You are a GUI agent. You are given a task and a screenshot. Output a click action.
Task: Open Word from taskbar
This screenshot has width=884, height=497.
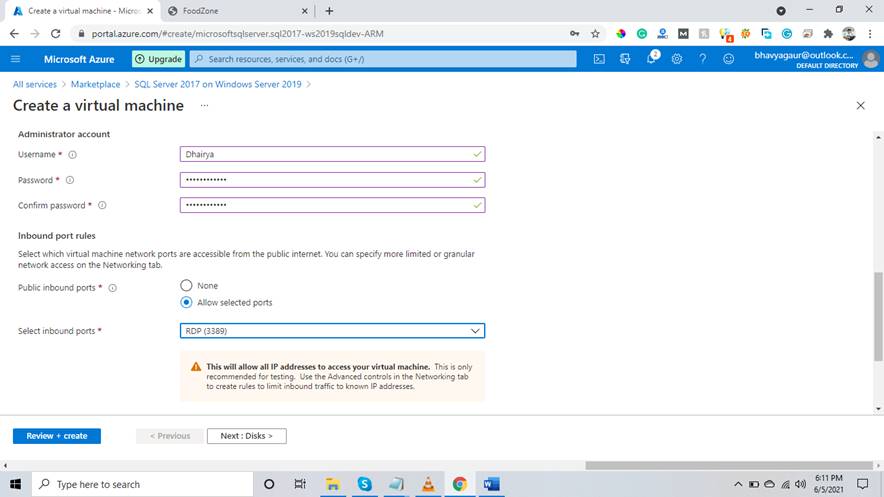click(x=491, y=484)
